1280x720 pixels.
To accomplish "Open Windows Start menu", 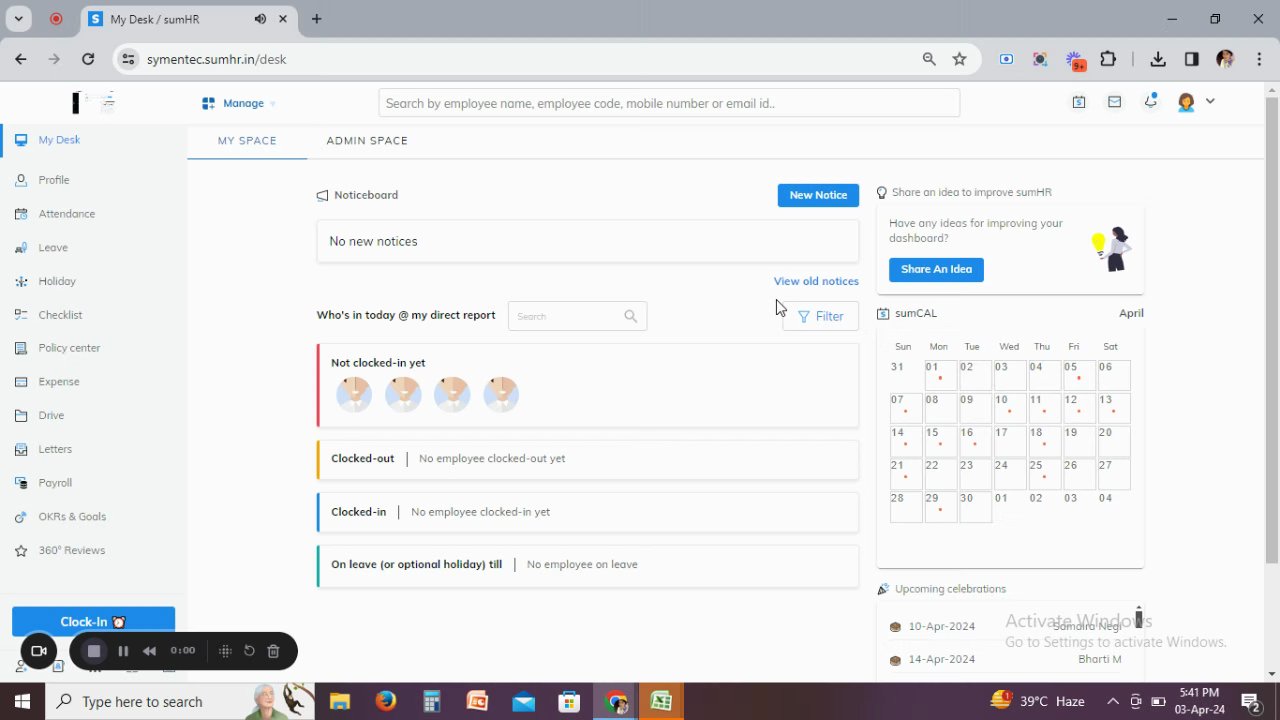I will (22, 701).
